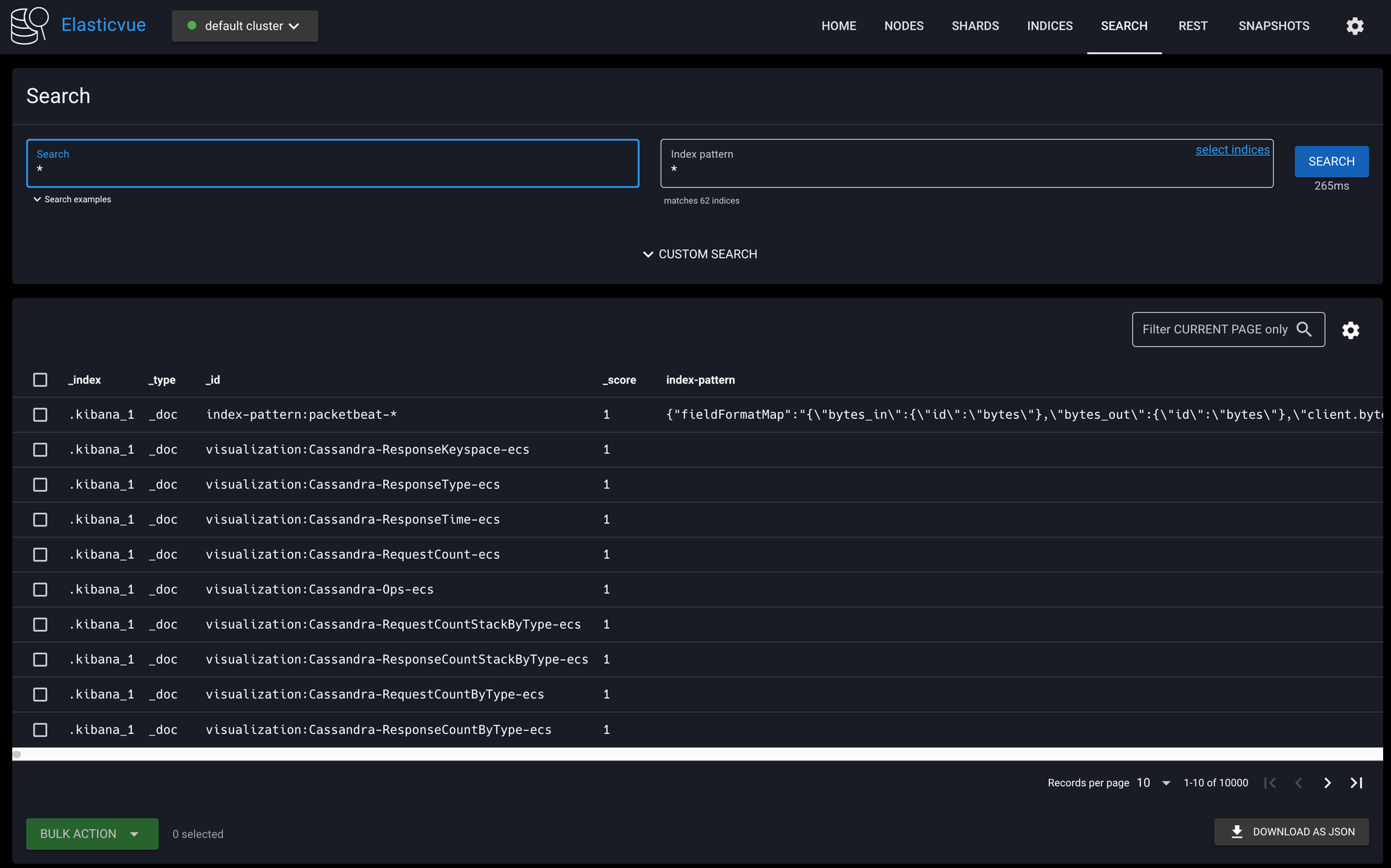This screenshot has height=868, width=1391.
Task: Open the top-right settings gear
Action: [1355, 26]
